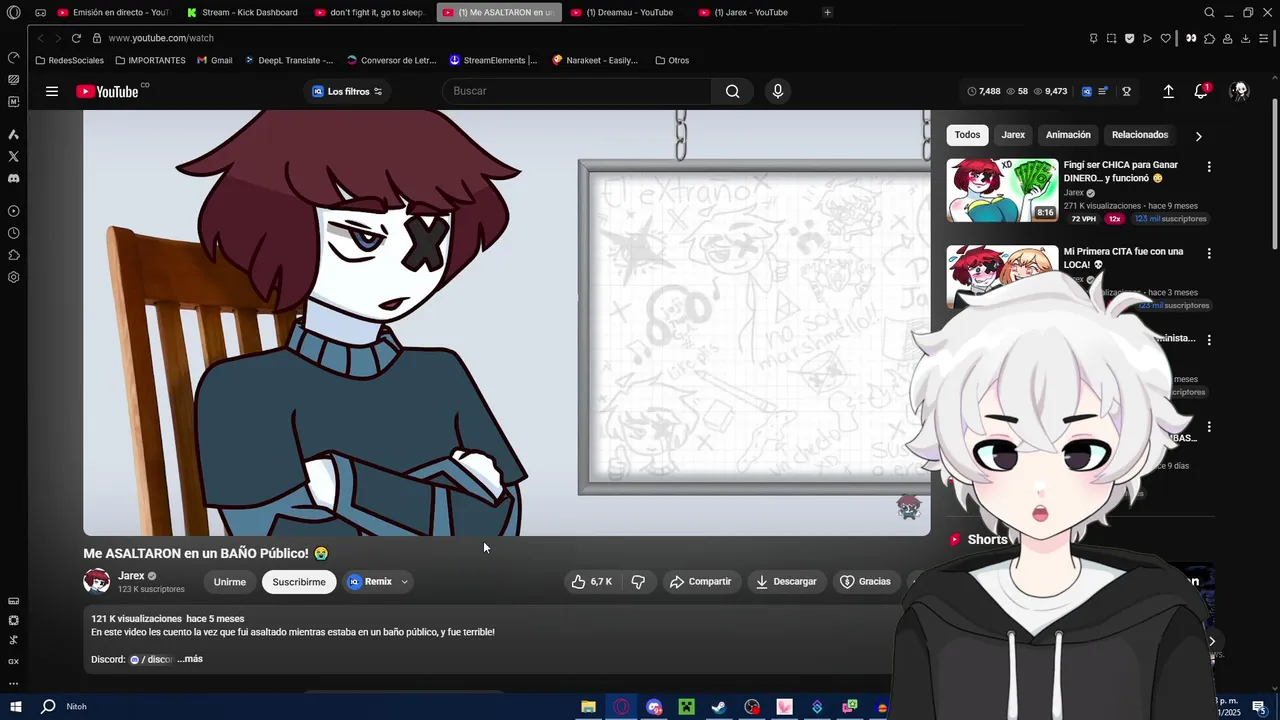Viewport: 1280px width, 720px height.
Task: Open the Jarex channel avatar
Action: click(97, 582)
